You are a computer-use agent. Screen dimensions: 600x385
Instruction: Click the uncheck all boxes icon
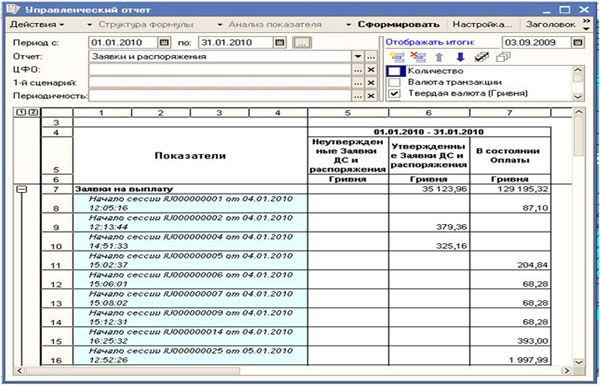(x=503, y=57)
